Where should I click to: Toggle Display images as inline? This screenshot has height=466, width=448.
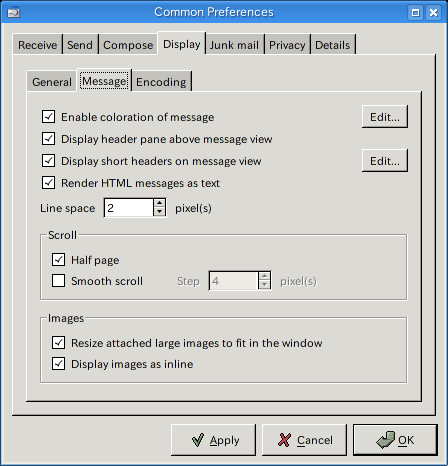(59, 364)
